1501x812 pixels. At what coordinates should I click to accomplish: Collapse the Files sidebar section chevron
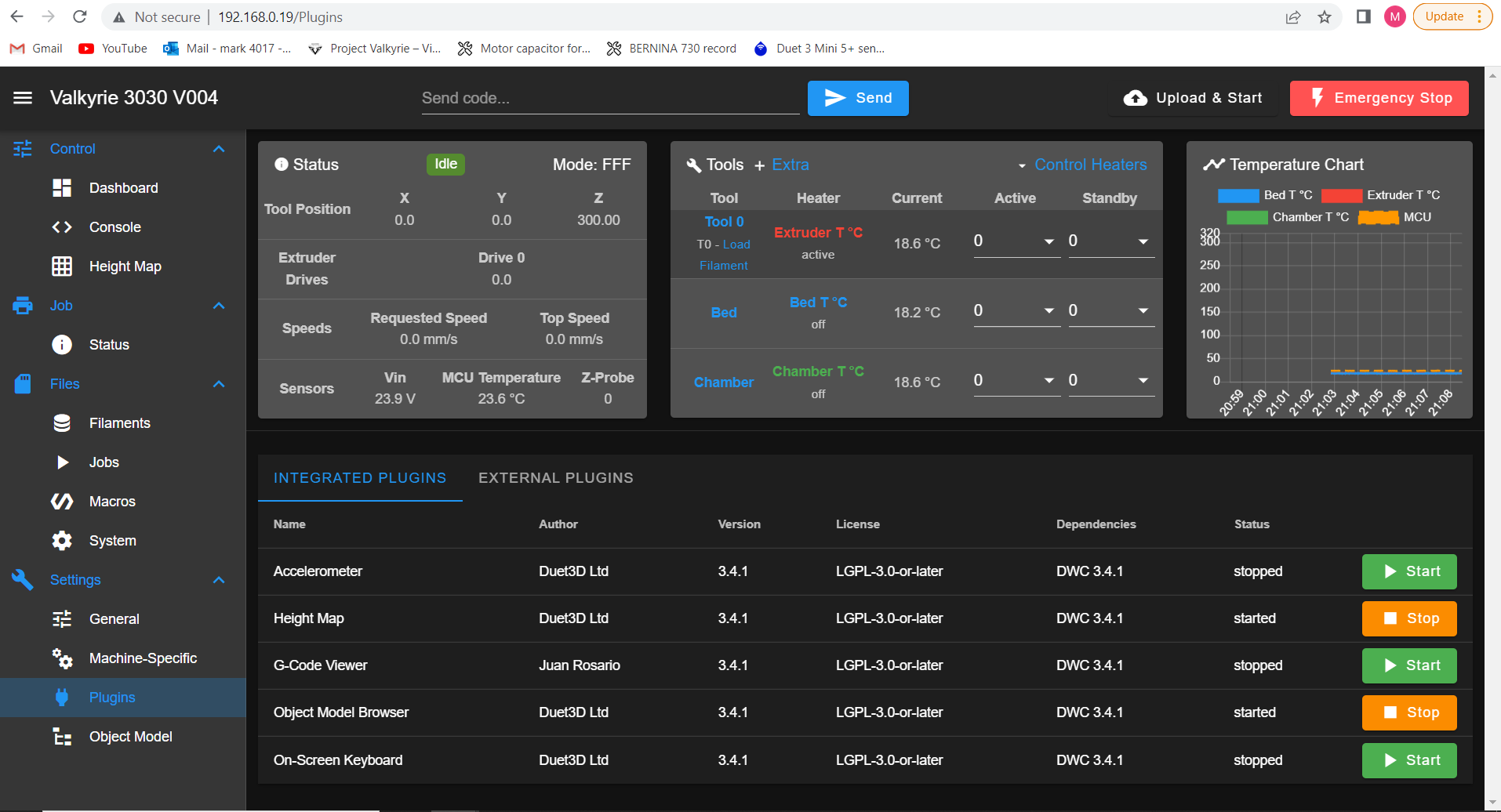click(219, 384)
